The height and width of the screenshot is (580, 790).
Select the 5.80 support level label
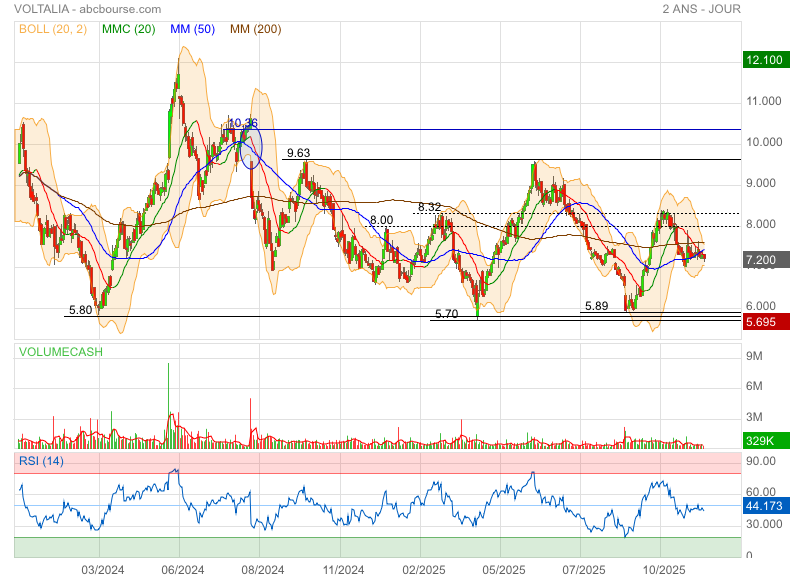[80, 310]
